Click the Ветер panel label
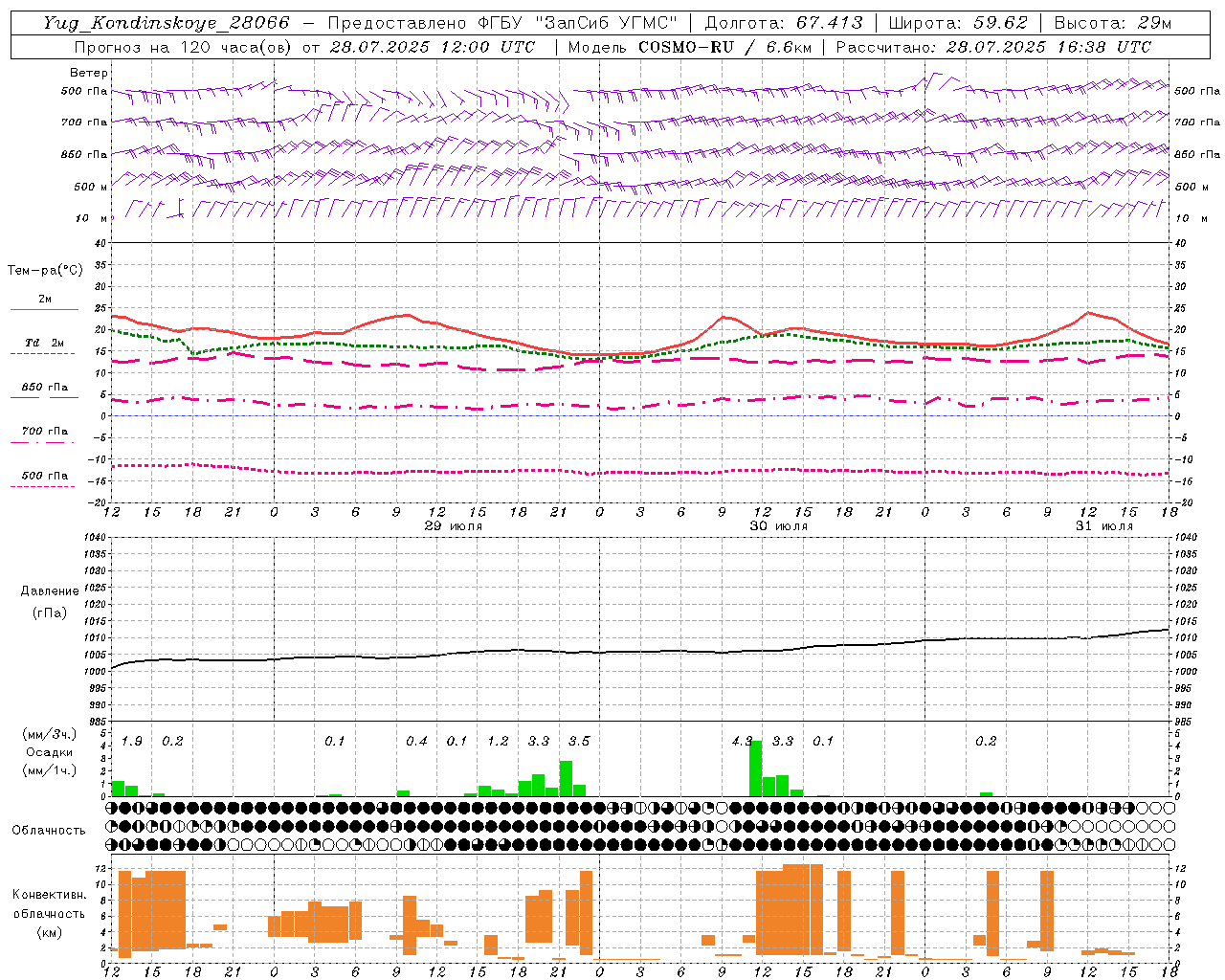The height and width of the screenshot is (980, 1225). [89, 73]
